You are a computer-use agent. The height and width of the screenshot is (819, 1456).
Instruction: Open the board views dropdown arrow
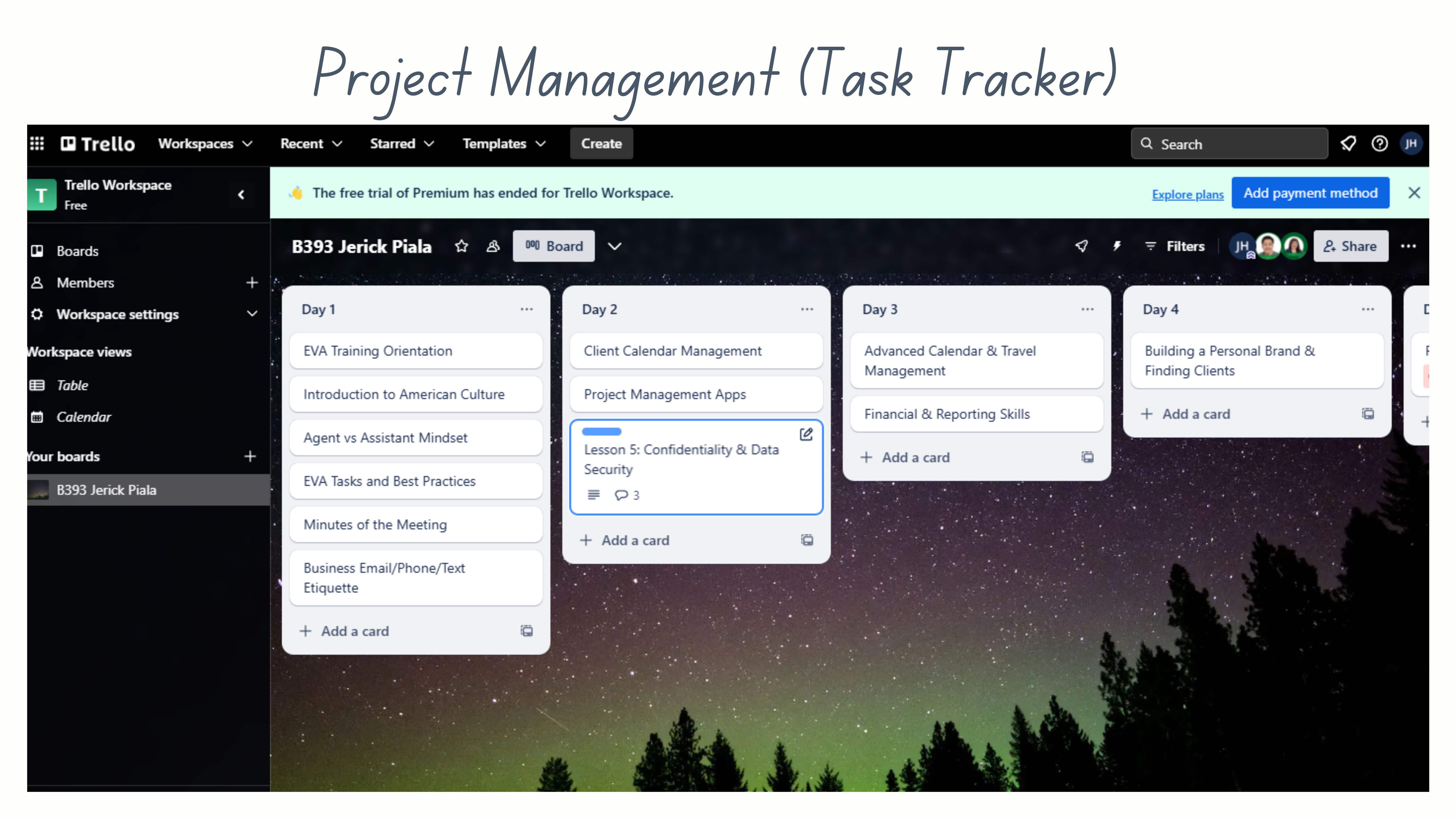[614, 246]
